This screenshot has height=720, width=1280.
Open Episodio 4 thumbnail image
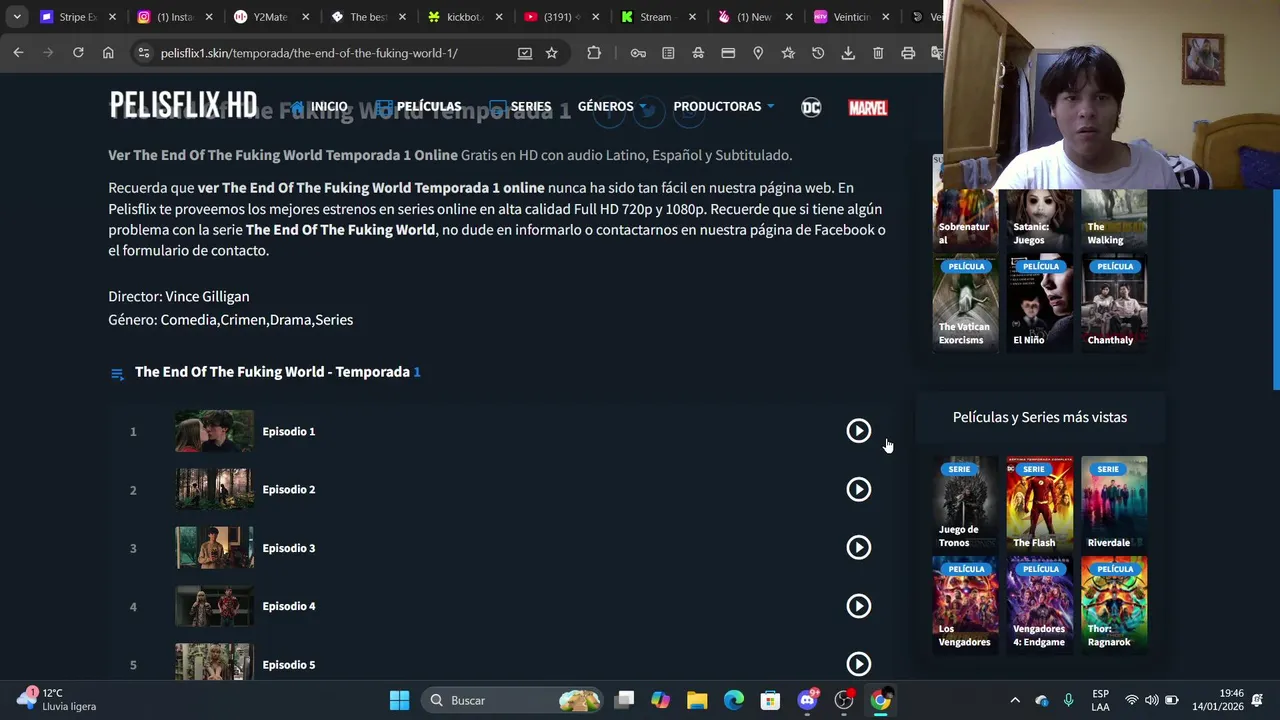[x=214, y=606]
